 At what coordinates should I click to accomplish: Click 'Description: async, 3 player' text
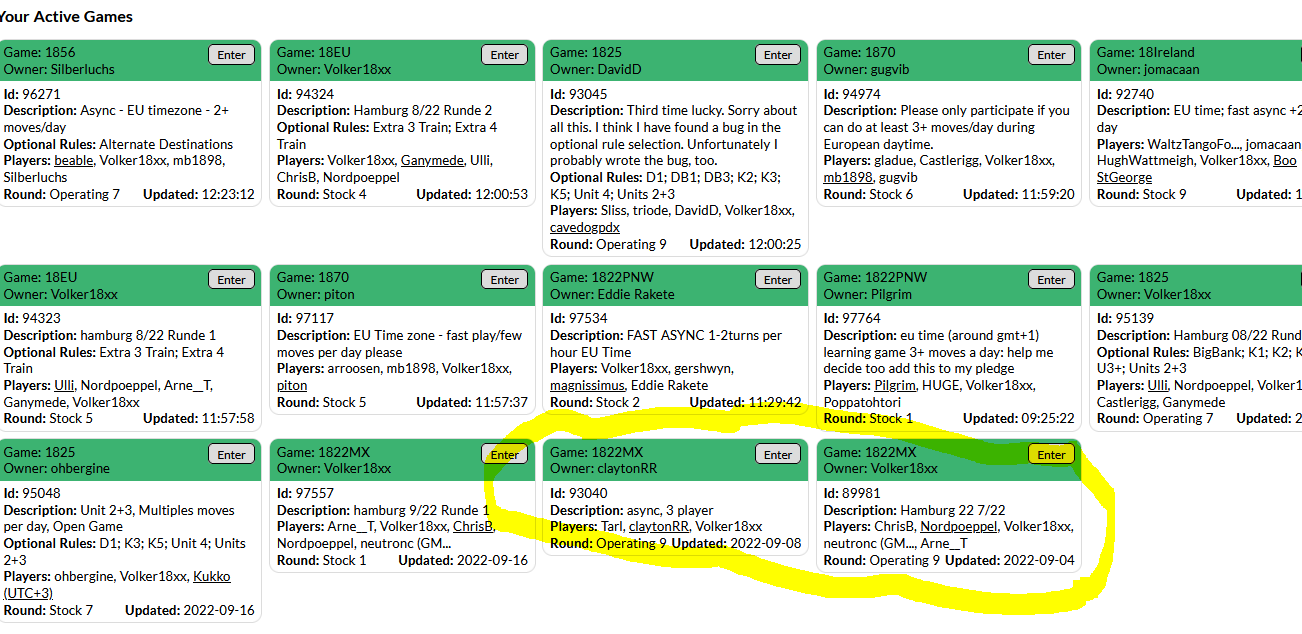coord(632,511)
